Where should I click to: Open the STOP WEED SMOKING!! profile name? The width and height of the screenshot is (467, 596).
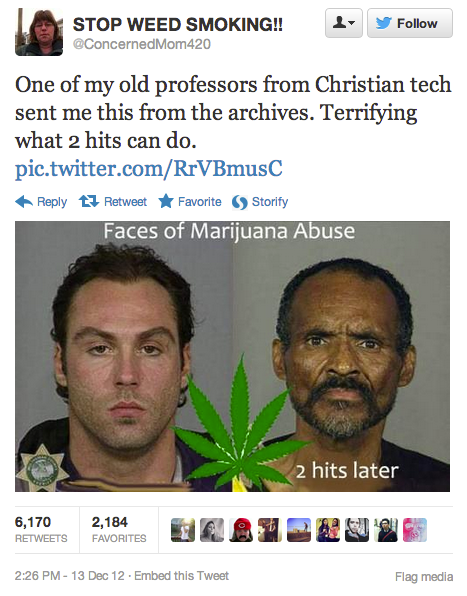[178, 25]
